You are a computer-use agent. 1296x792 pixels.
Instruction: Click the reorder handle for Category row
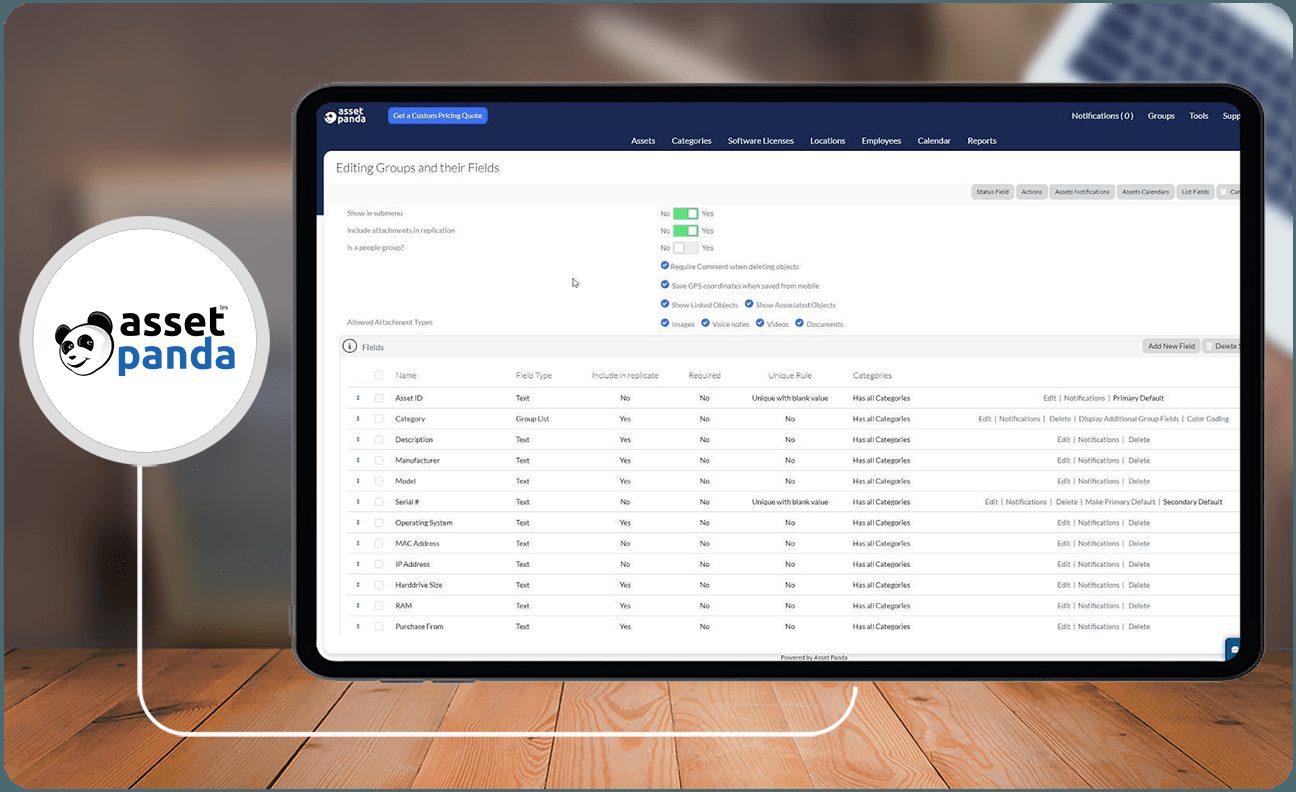pyautogui.click(x=358, y=419)
